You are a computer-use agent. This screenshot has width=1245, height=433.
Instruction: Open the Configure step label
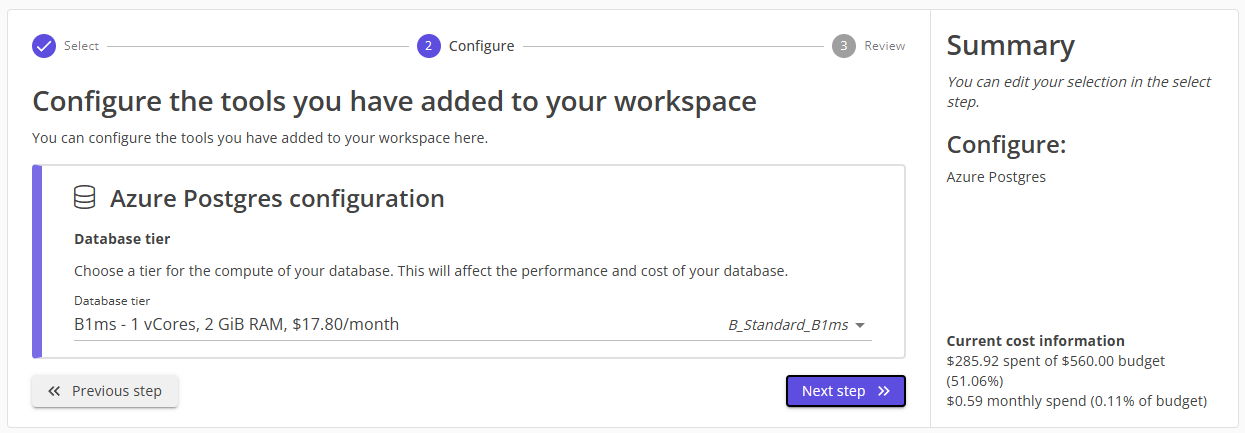482,46
